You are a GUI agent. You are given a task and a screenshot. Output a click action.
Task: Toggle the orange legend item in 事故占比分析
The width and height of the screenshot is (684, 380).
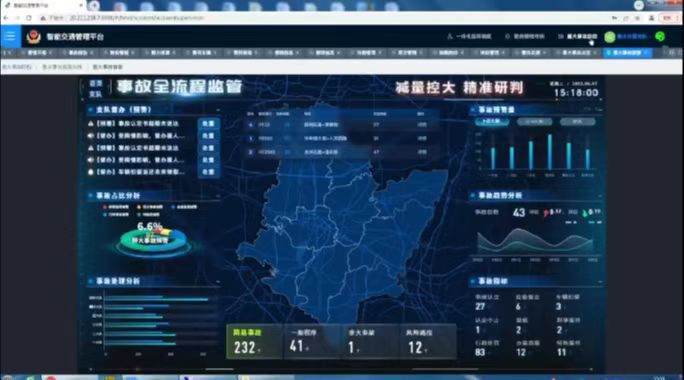(x=139, y=207)
